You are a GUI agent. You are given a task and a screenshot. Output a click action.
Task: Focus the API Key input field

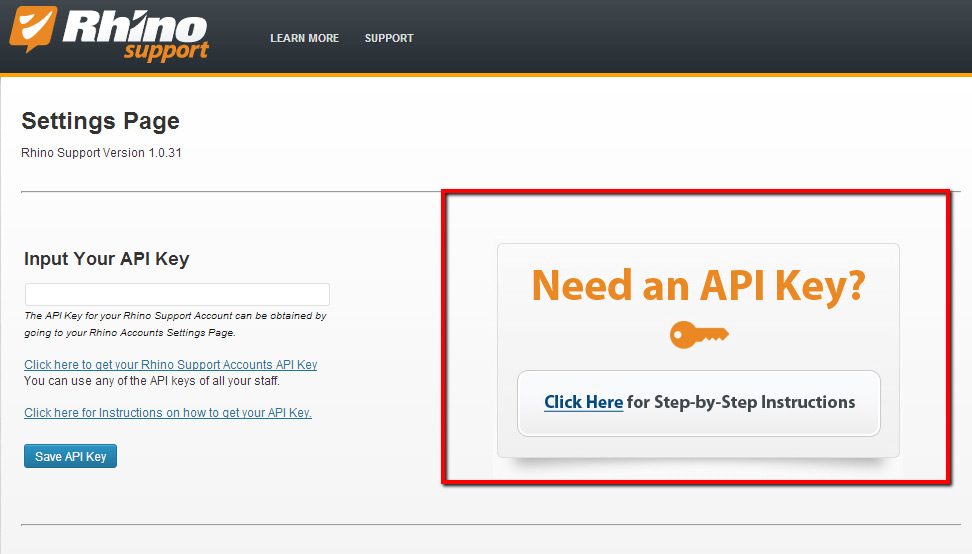[x=177, y=294]
